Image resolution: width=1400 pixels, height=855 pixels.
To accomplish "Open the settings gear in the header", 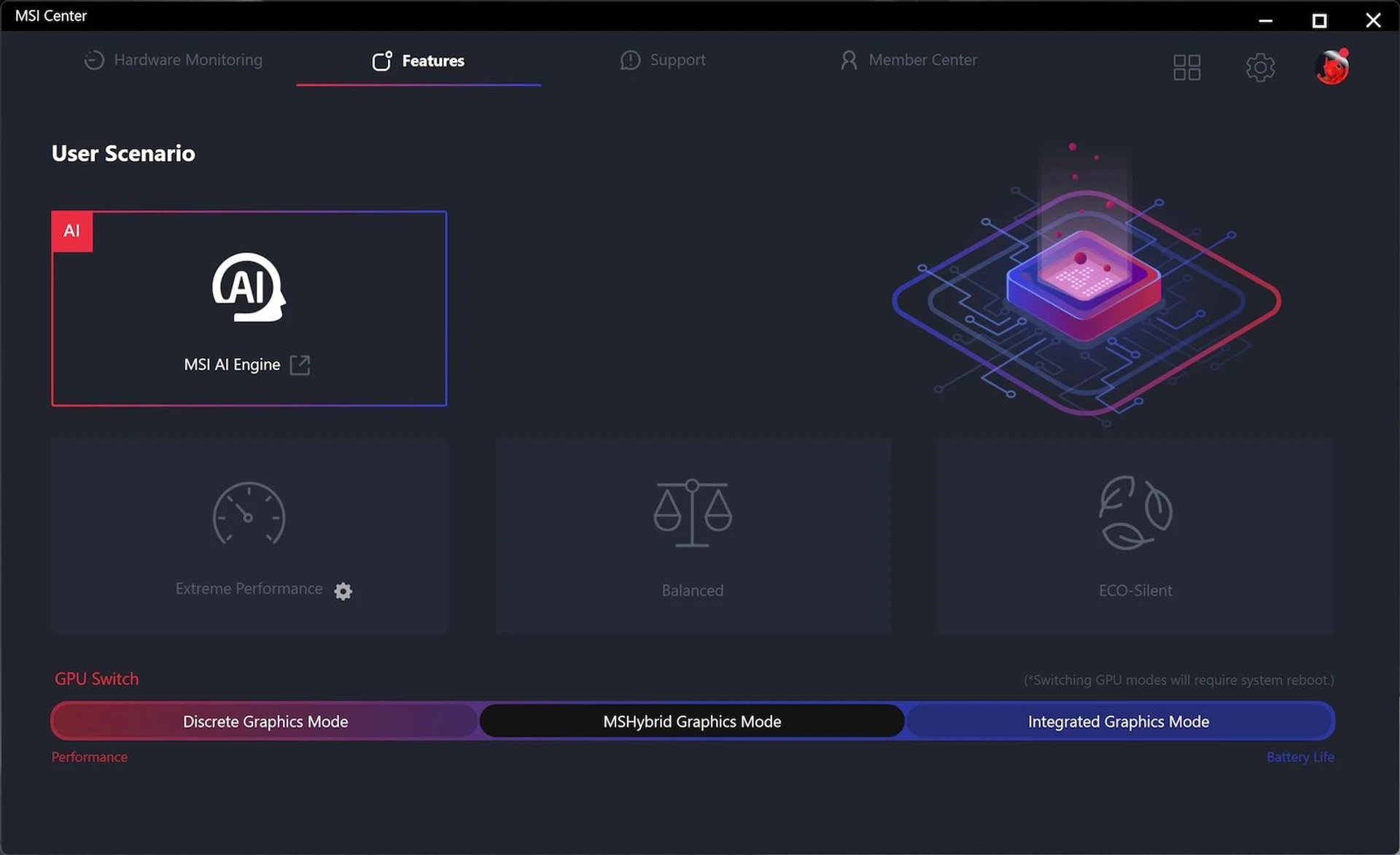I will [x=1260, y=68].
